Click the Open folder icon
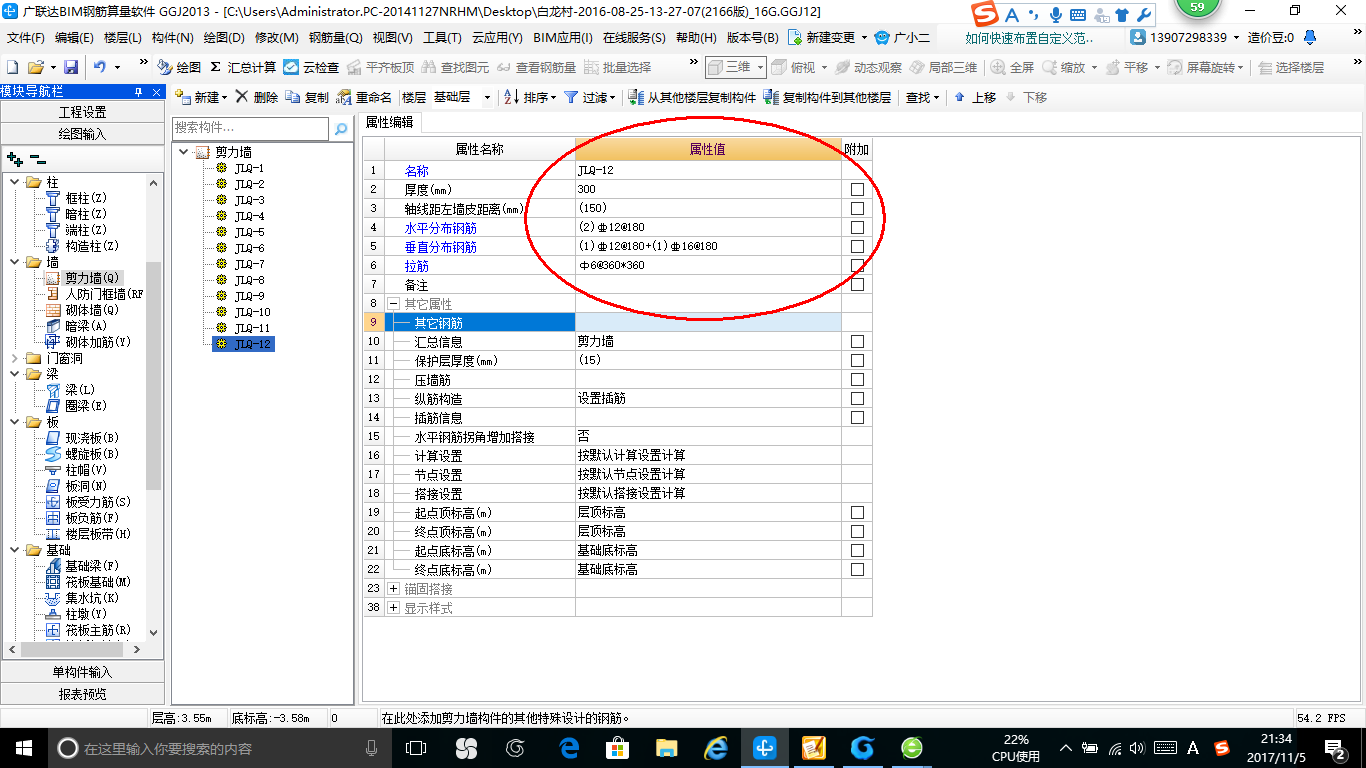Screen dimensions: 1366x768 pyautogui.click(x=35, y=67)
